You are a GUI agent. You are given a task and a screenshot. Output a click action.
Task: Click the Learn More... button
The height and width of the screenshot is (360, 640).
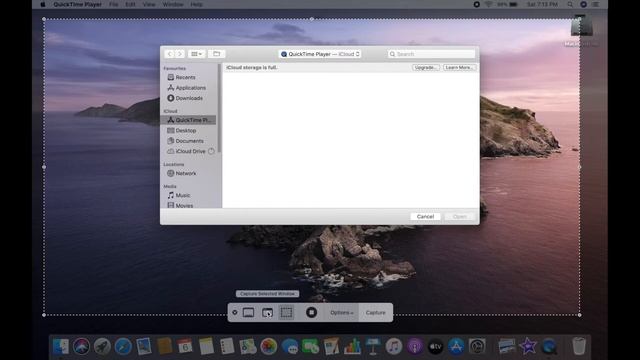click(460, 68)
